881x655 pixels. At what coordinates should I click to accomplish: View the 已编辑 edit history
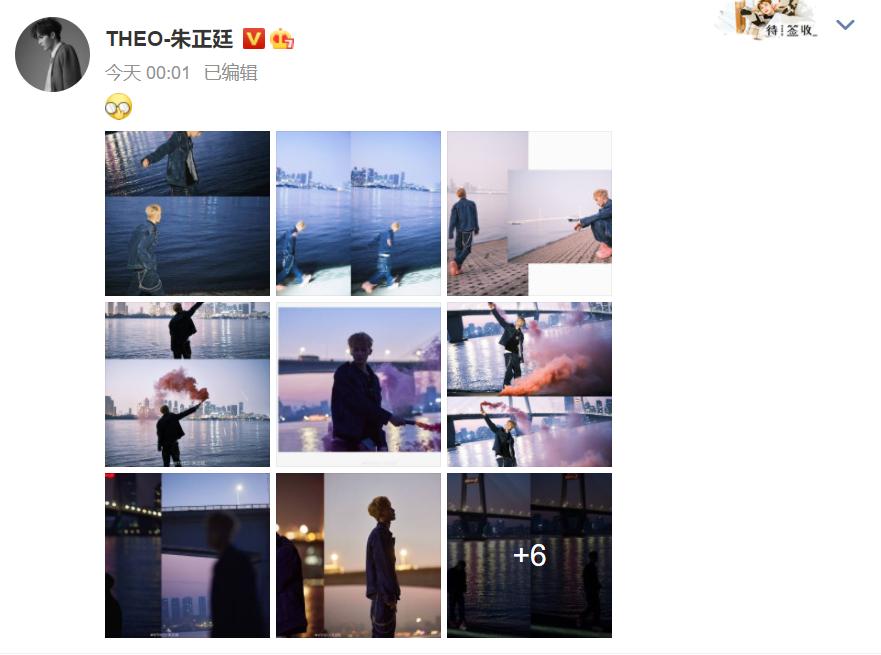[x=230, y=72]
